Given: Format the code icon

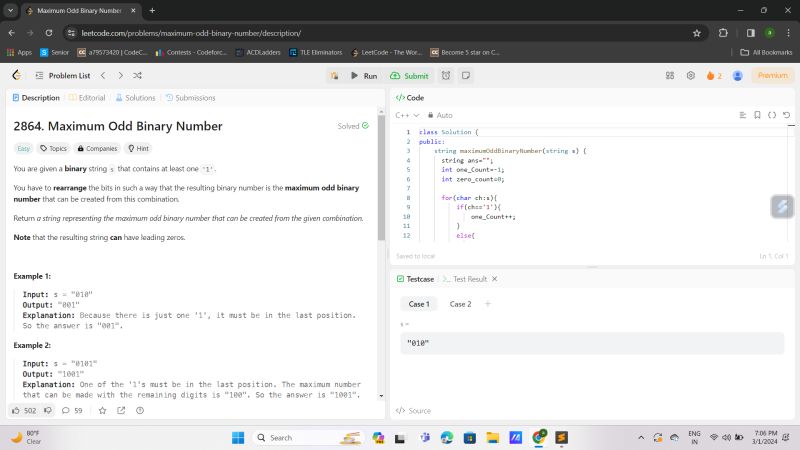Looking at the screenshot, I should [743, 115].
